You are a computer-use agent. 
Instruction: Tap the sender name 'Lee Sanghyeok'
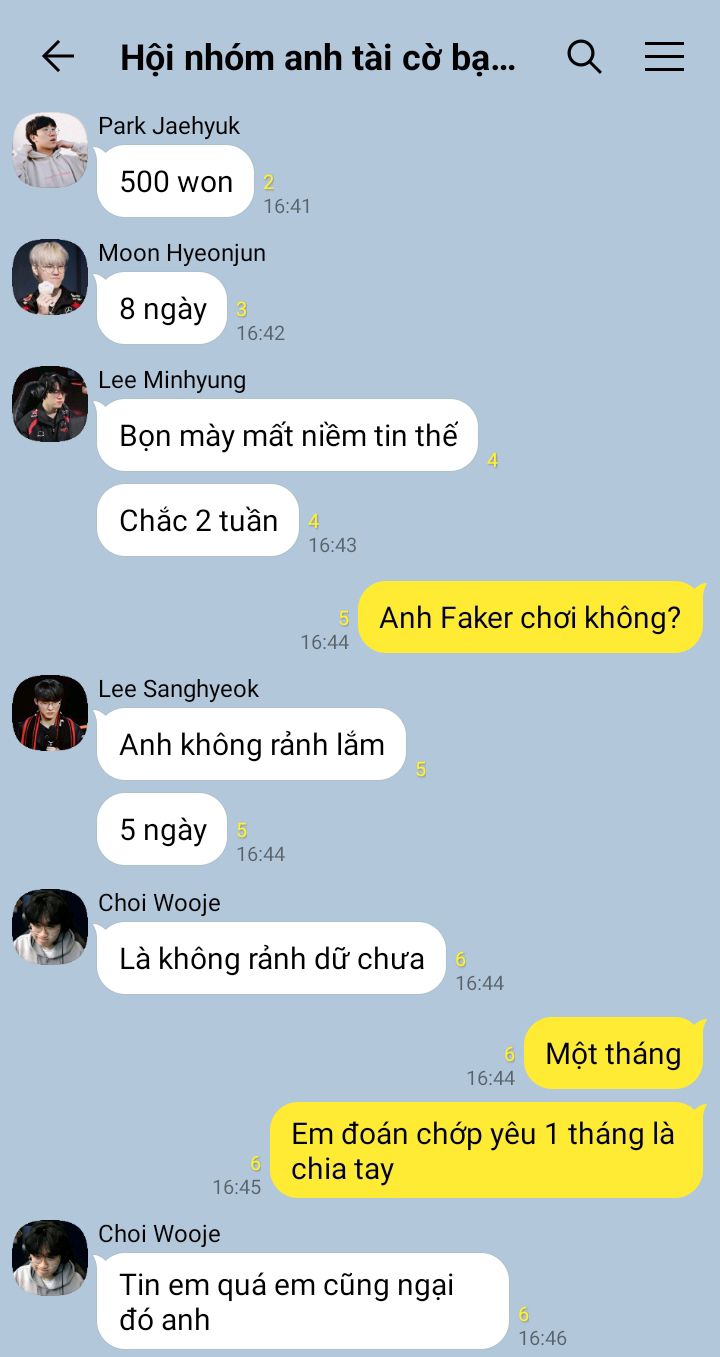(x=178, y=689)
